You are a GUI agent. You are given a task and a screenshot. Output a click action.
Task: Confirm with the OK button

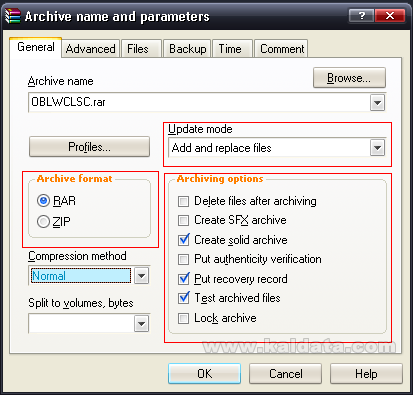click(204, 374)
